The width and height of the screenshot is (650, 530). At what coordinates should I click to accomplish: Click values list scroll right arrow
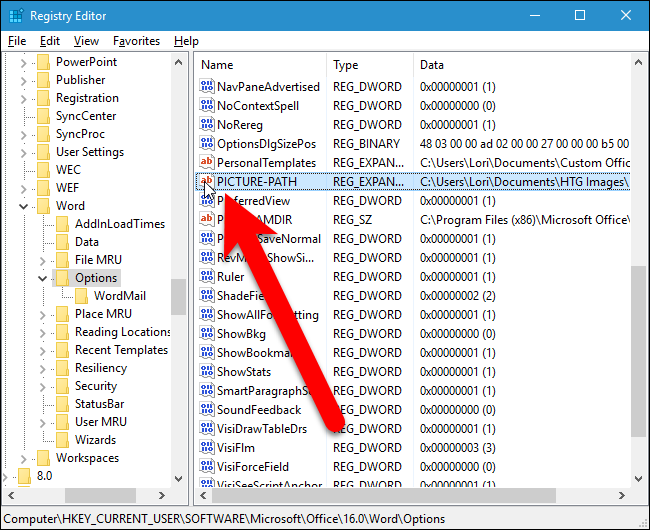(621, 495)
